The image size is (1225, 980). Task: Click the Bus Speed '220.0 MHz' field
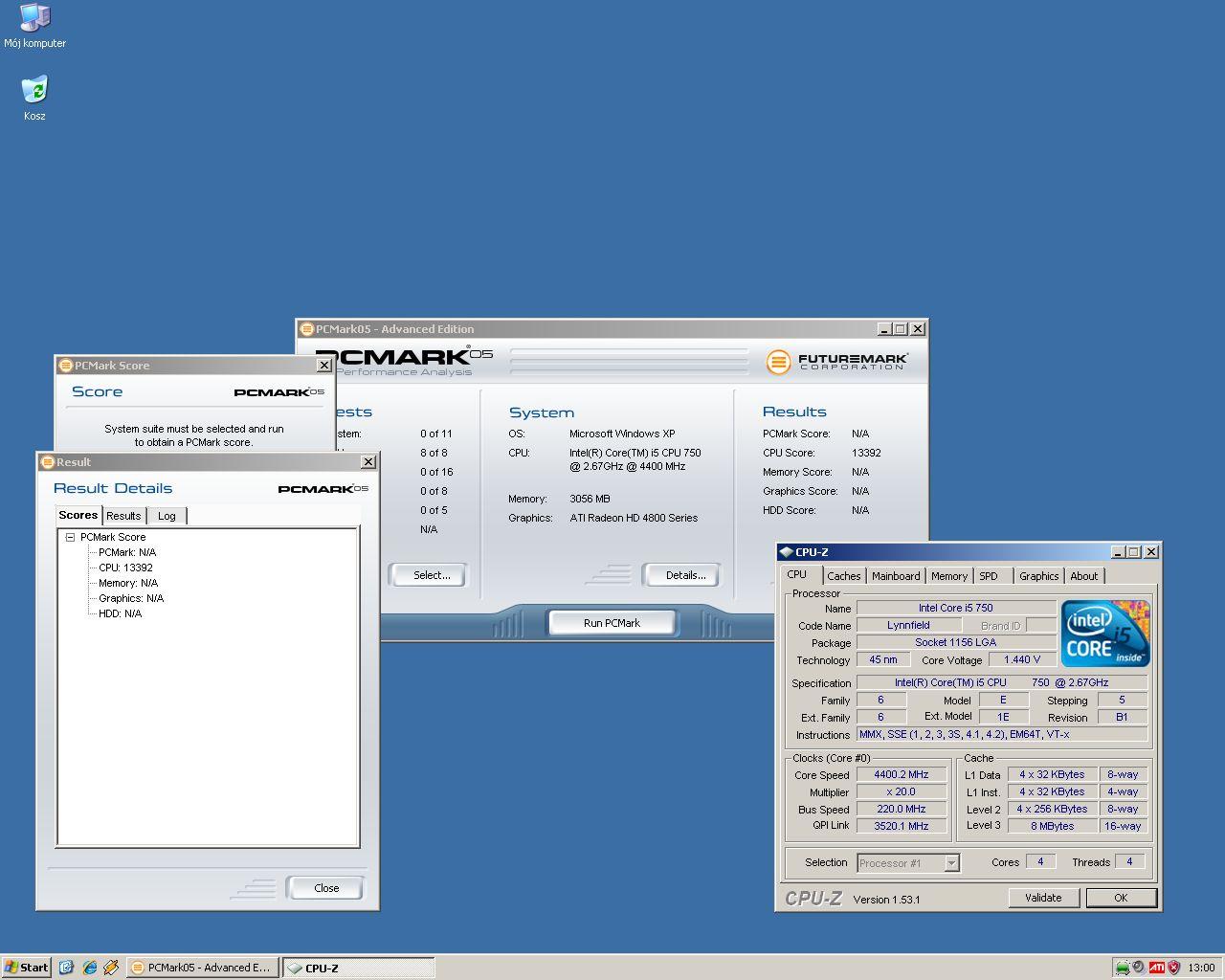tap(901, 810)
